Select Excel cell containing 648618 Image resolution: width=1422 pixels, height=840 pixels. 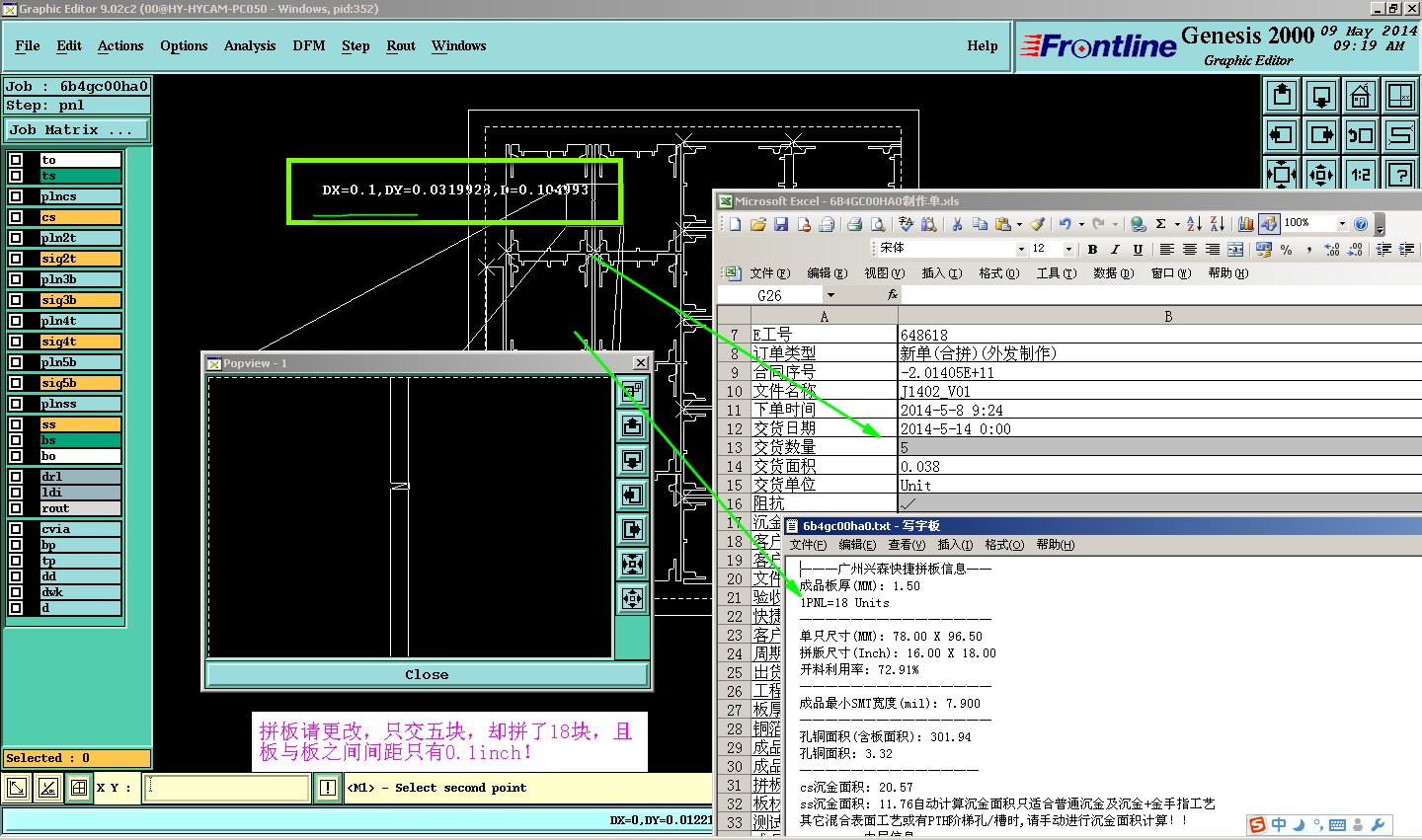point(1159,336)
